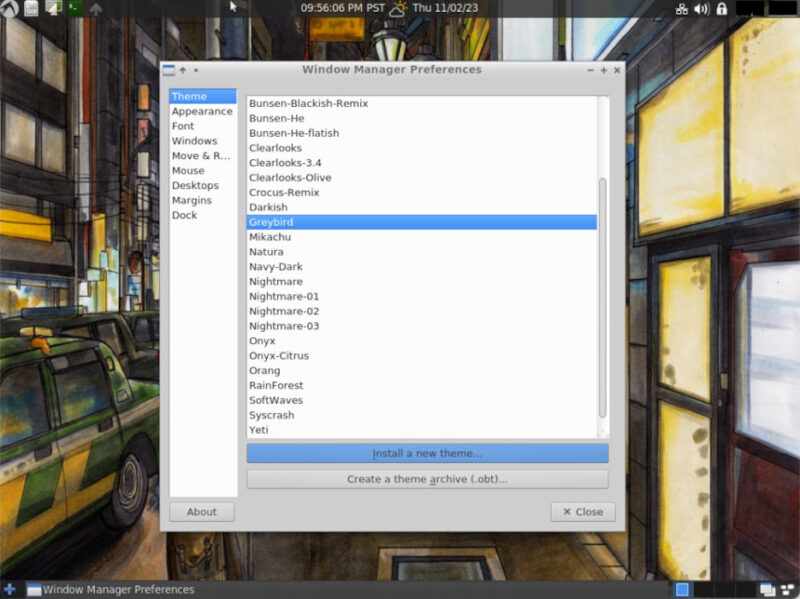
Task: Click the lock icon in the system tray
Action: [723, 8]
